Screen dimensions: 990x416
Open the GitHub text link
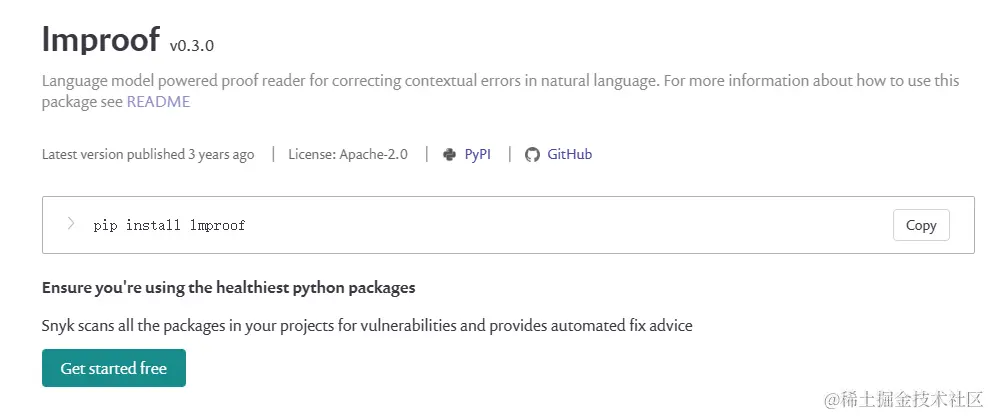[x=569, y=155]
